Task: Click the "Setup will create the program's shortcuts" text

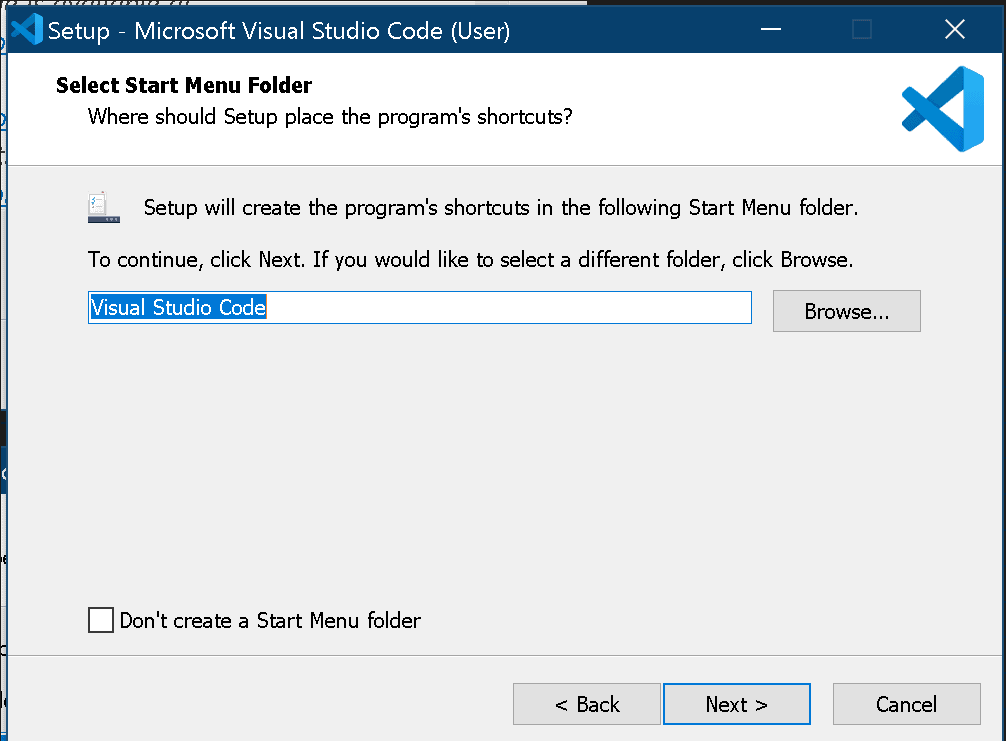Action: [x=500, y=208]
